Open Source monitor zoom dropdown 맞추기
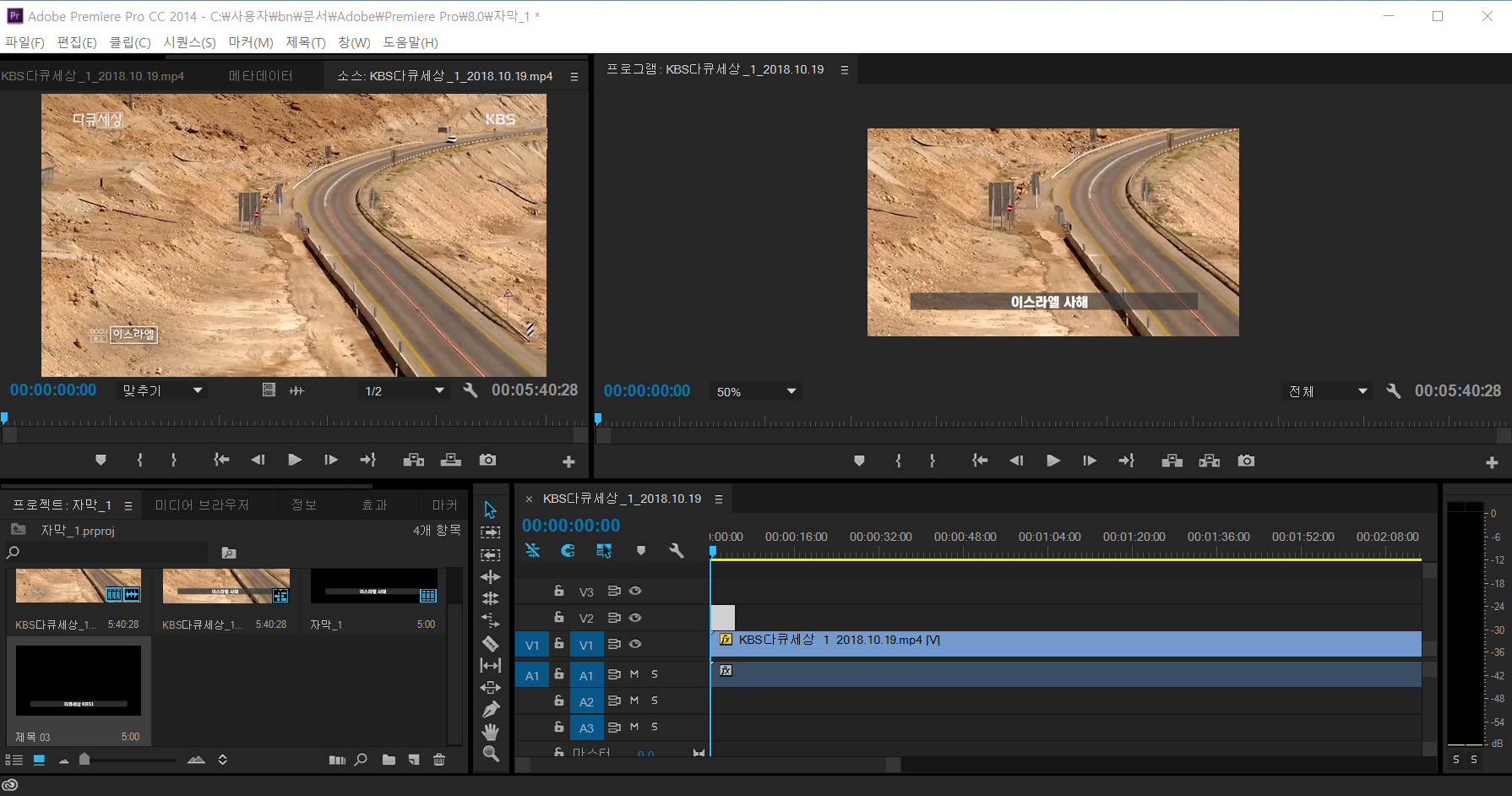Screen dimensions: 1512x796 [162, 390]
